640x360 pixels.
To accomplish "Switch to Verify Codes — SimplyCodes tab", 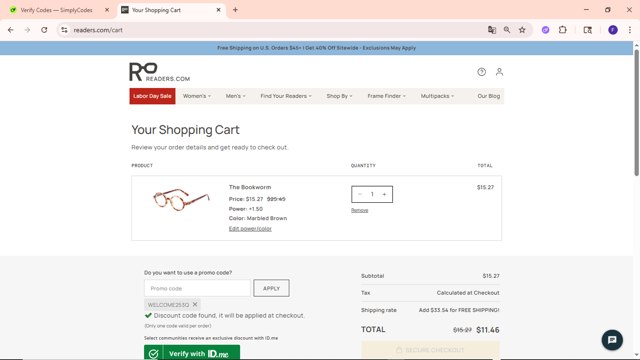I will tap(56, 10).
